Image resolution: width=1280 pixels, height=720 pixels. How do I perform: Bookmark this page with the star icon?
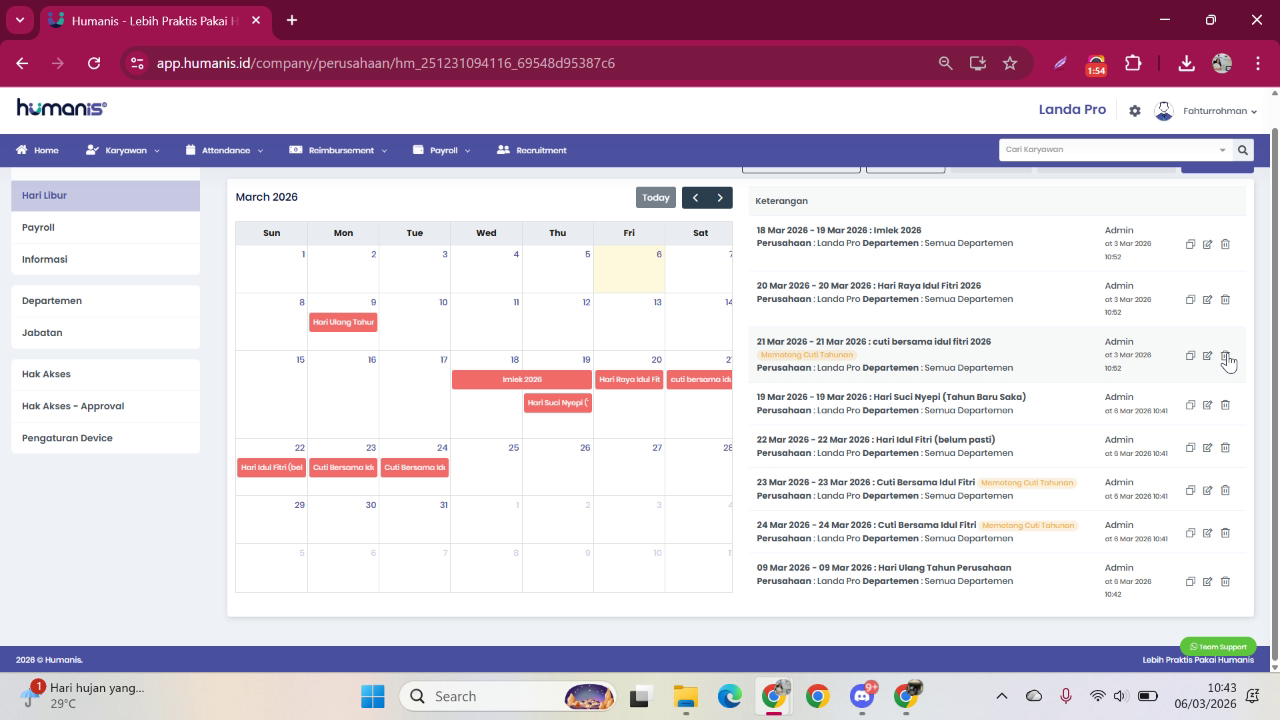[1010, 63]
